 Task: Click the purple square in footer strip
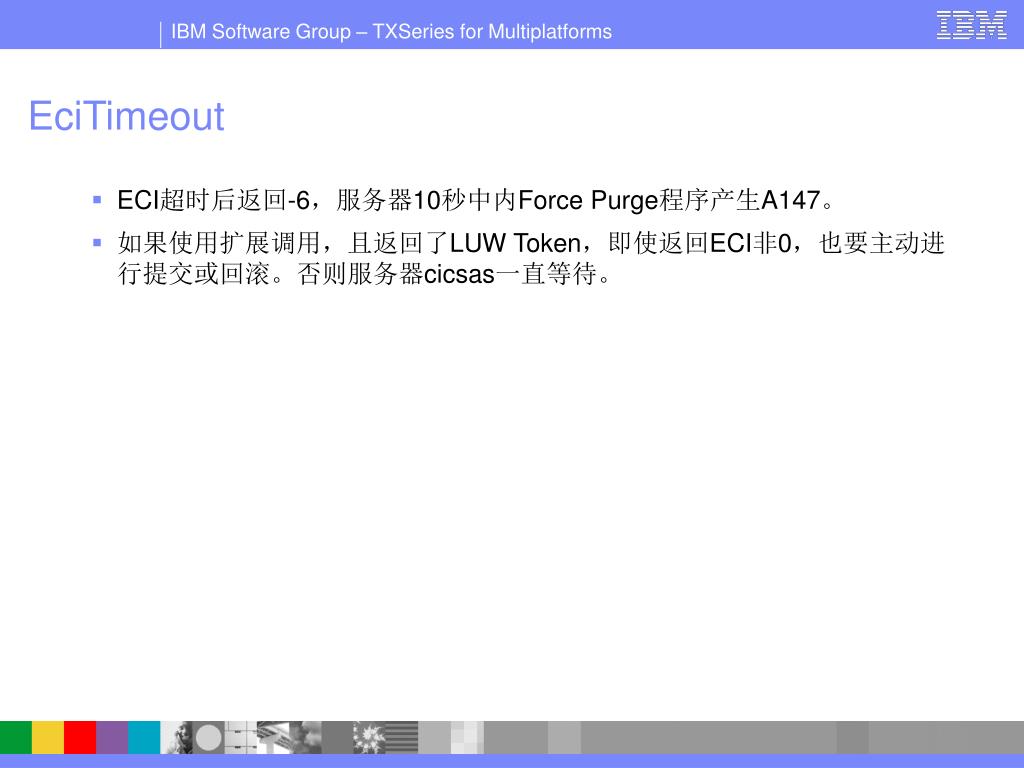point(112,737)
